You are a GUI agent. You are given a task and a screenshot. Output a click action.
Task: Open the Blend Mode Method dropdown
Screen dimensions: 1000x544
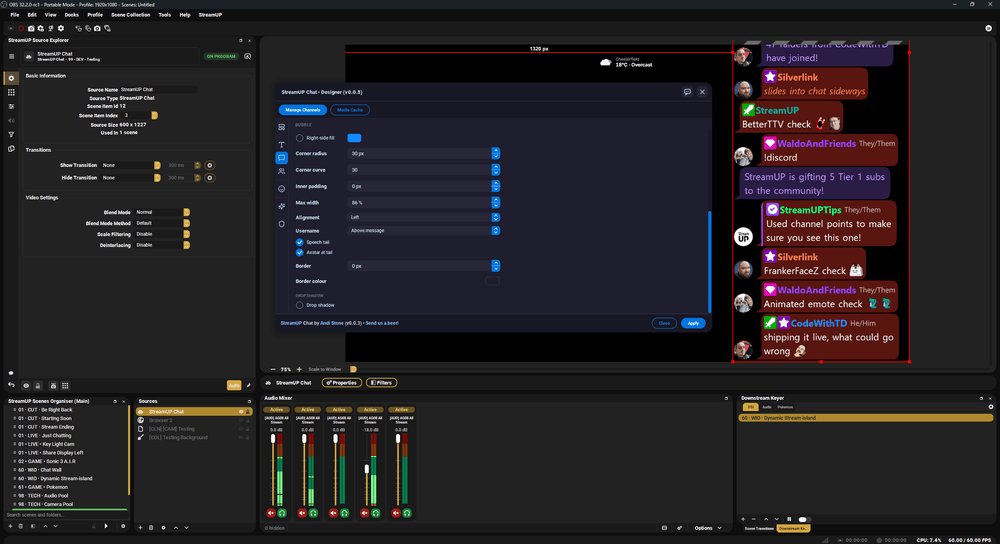162,223
